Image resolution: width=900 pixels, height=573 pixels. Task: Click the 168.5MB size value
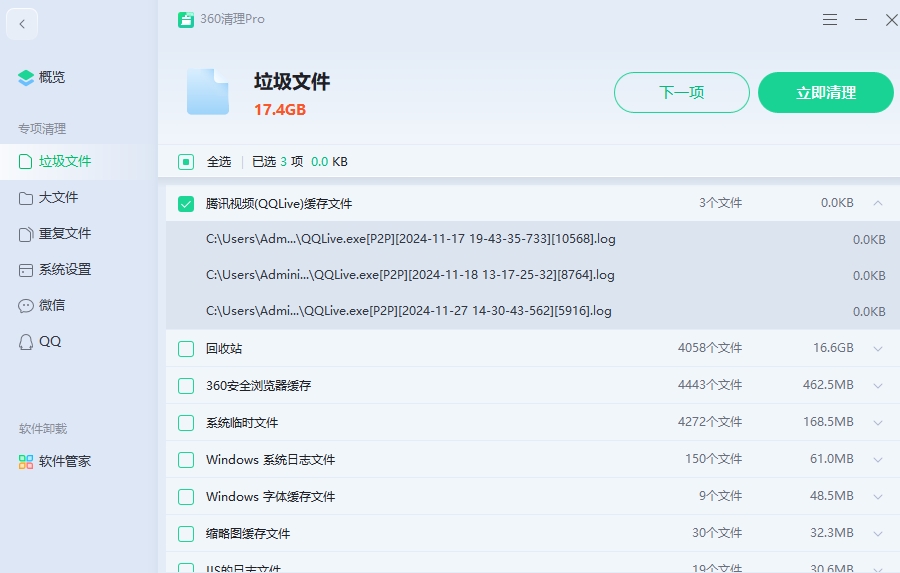828,422
